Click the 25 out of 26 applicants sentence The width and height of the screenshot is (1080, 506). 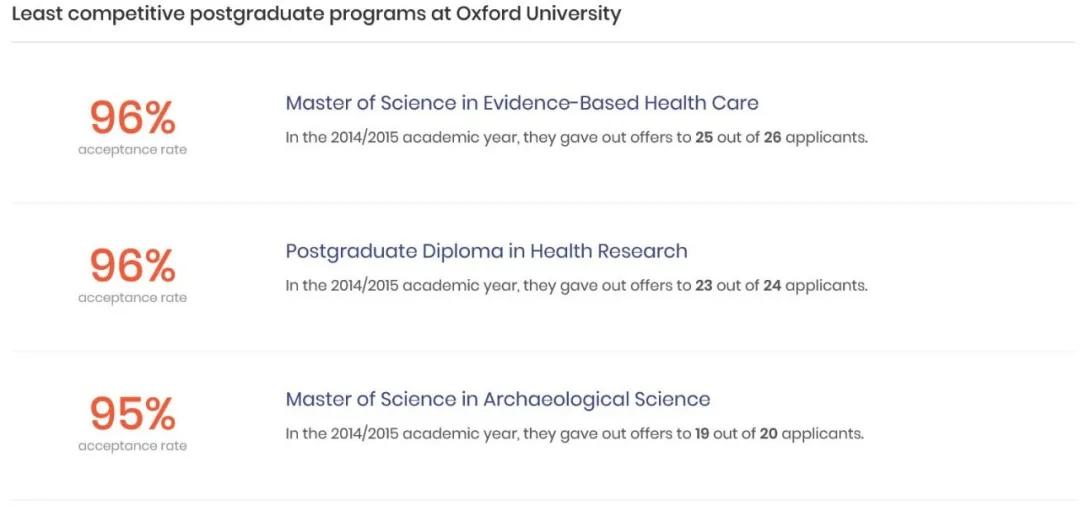click(577, 137)
